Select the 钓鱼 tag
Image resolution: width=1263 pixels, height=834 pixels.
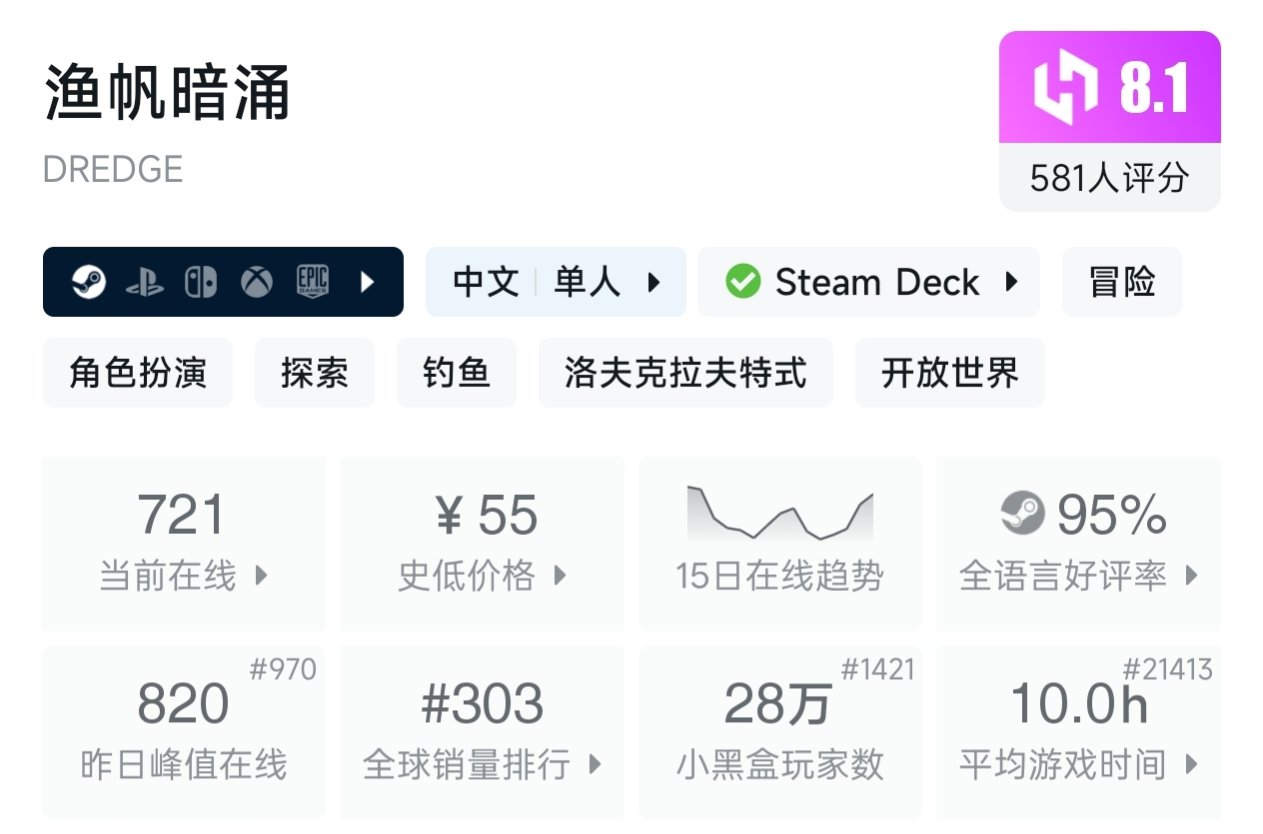456,373
